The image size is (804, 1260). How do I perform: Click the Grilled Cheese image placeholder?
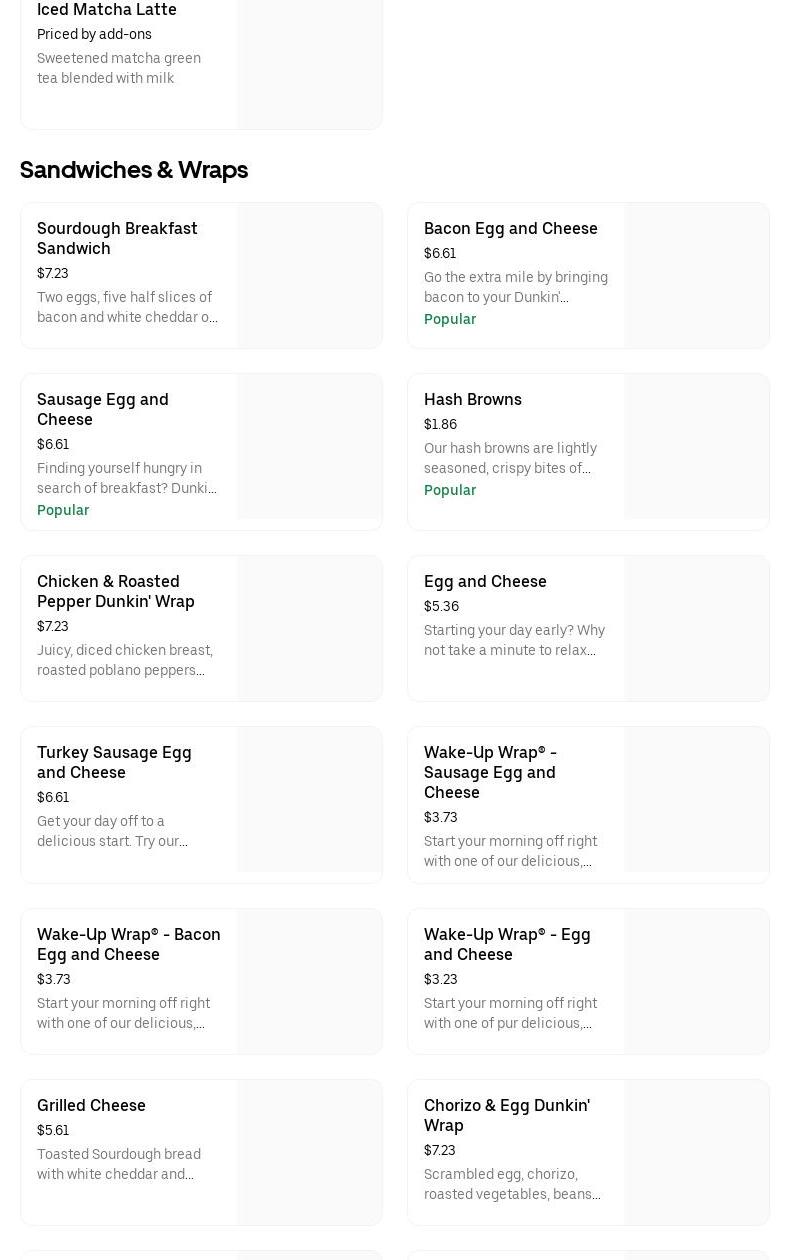coord(309,1152)
